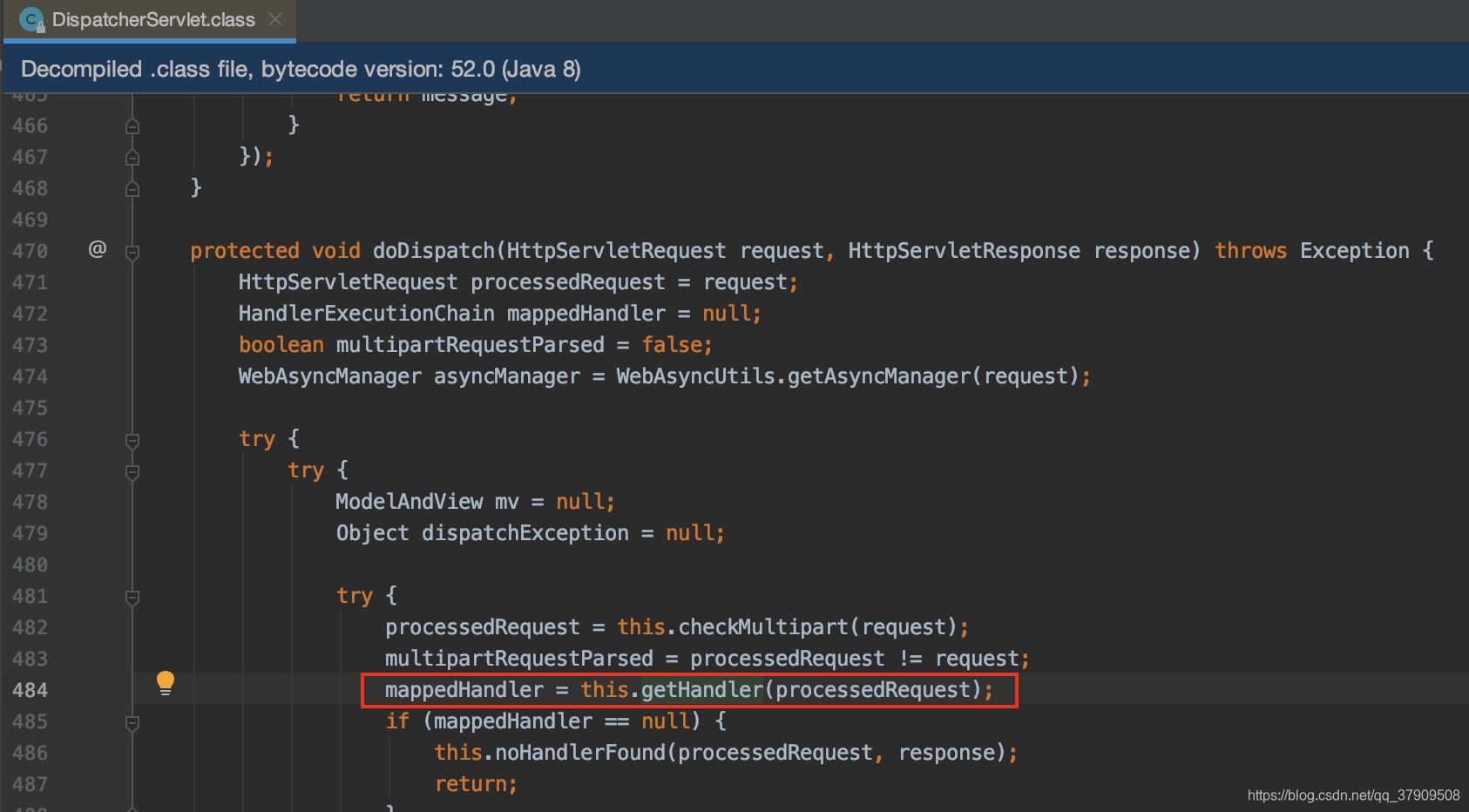The image size is (1469, 812).
Task: Collapse the nested try block at line 477
Action: [132, 472]
